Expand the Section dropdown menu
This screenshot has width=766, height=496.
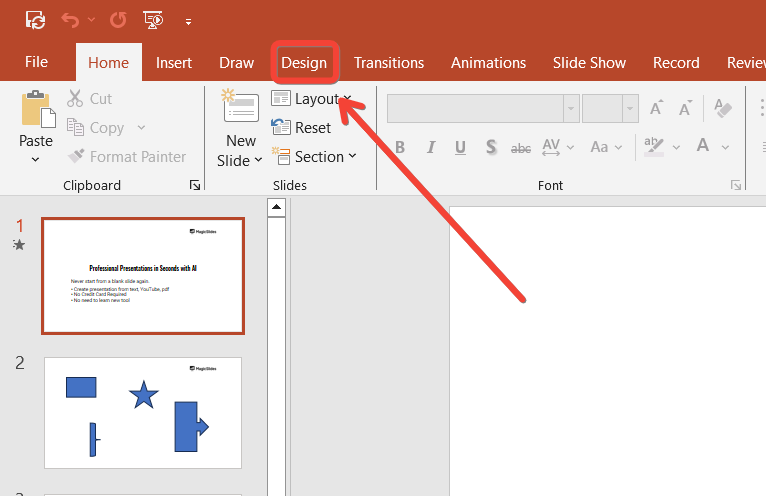point(313,156)
